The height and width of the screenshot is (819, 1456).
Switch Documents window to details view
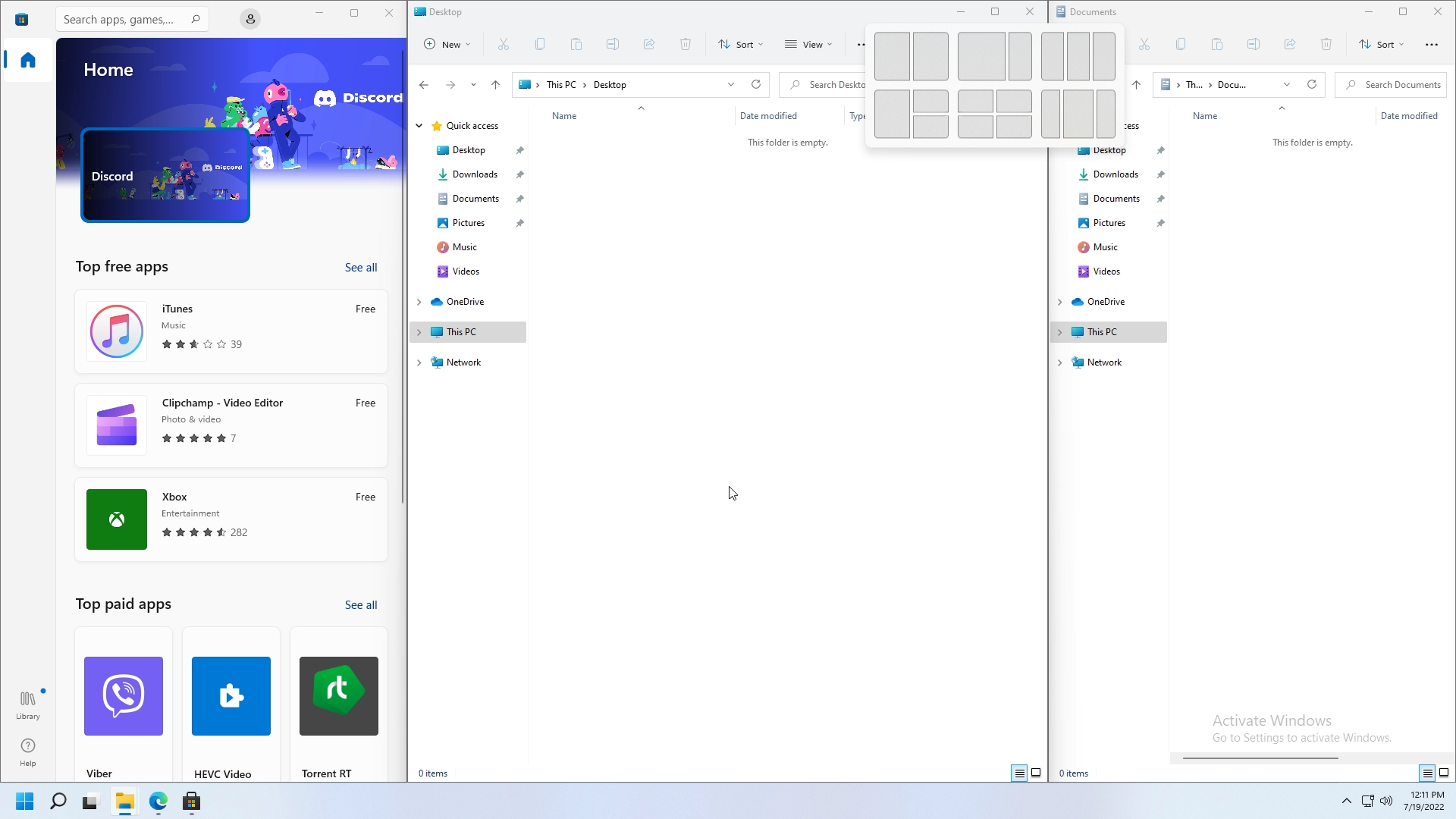(1427, 773)
